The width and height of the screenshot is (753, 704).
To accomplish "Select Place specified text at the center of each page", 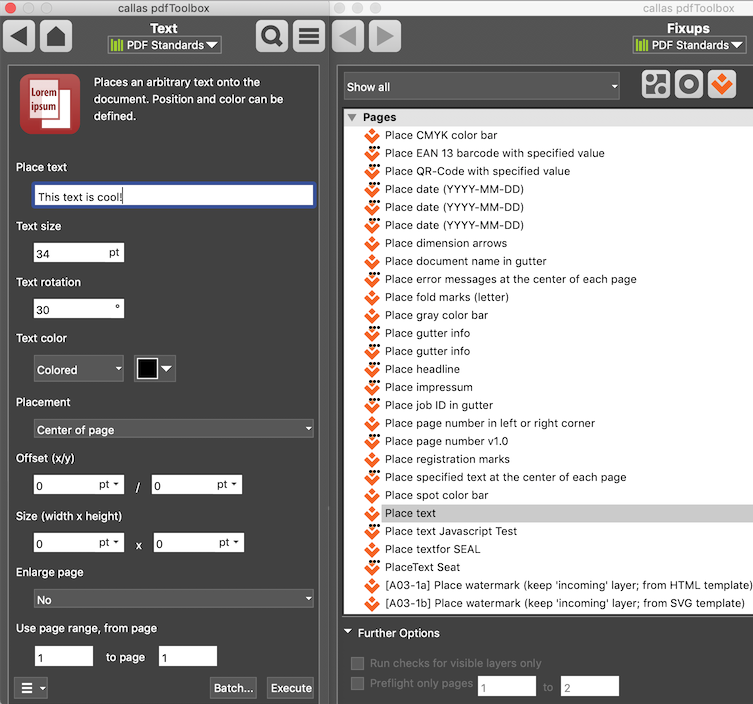I will coord(505,477).
